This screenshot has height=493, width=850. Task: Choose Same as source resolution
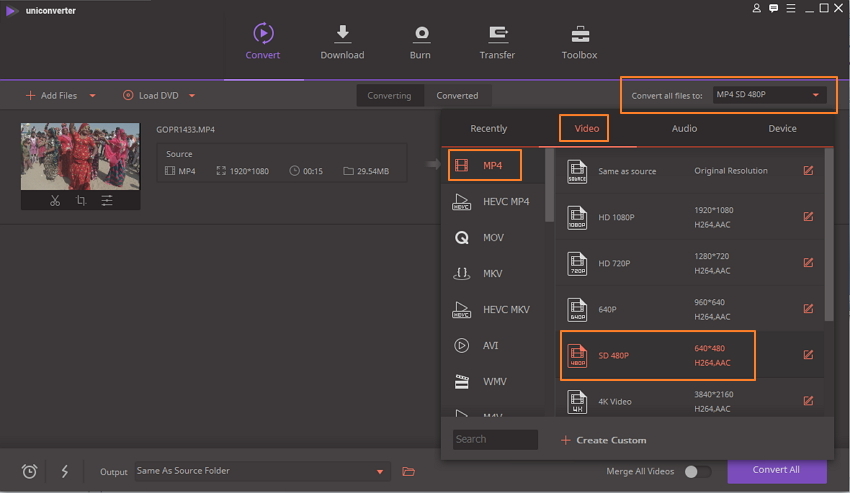point(688,171)
